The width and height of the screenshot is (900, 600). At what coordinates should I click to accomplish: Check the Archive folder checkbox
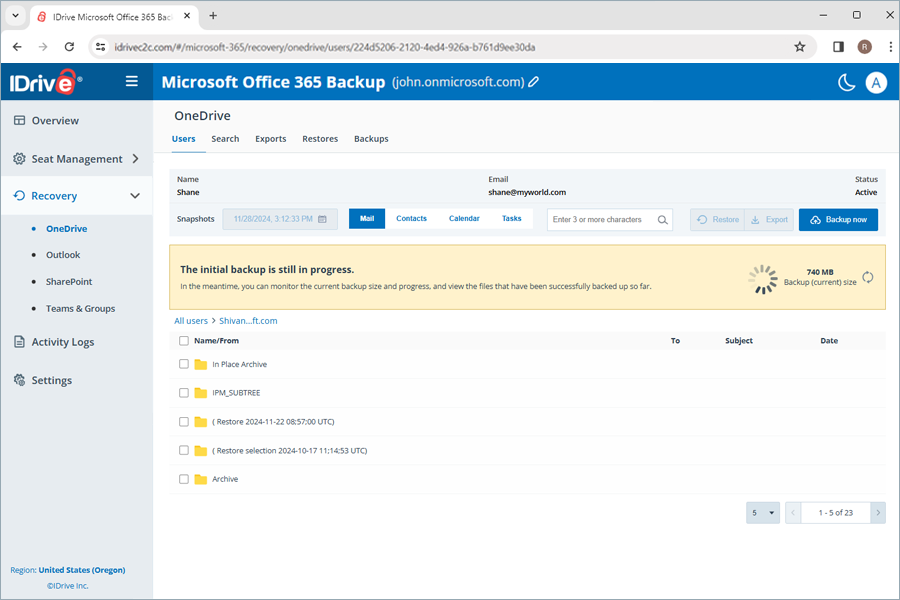point(184,479)
